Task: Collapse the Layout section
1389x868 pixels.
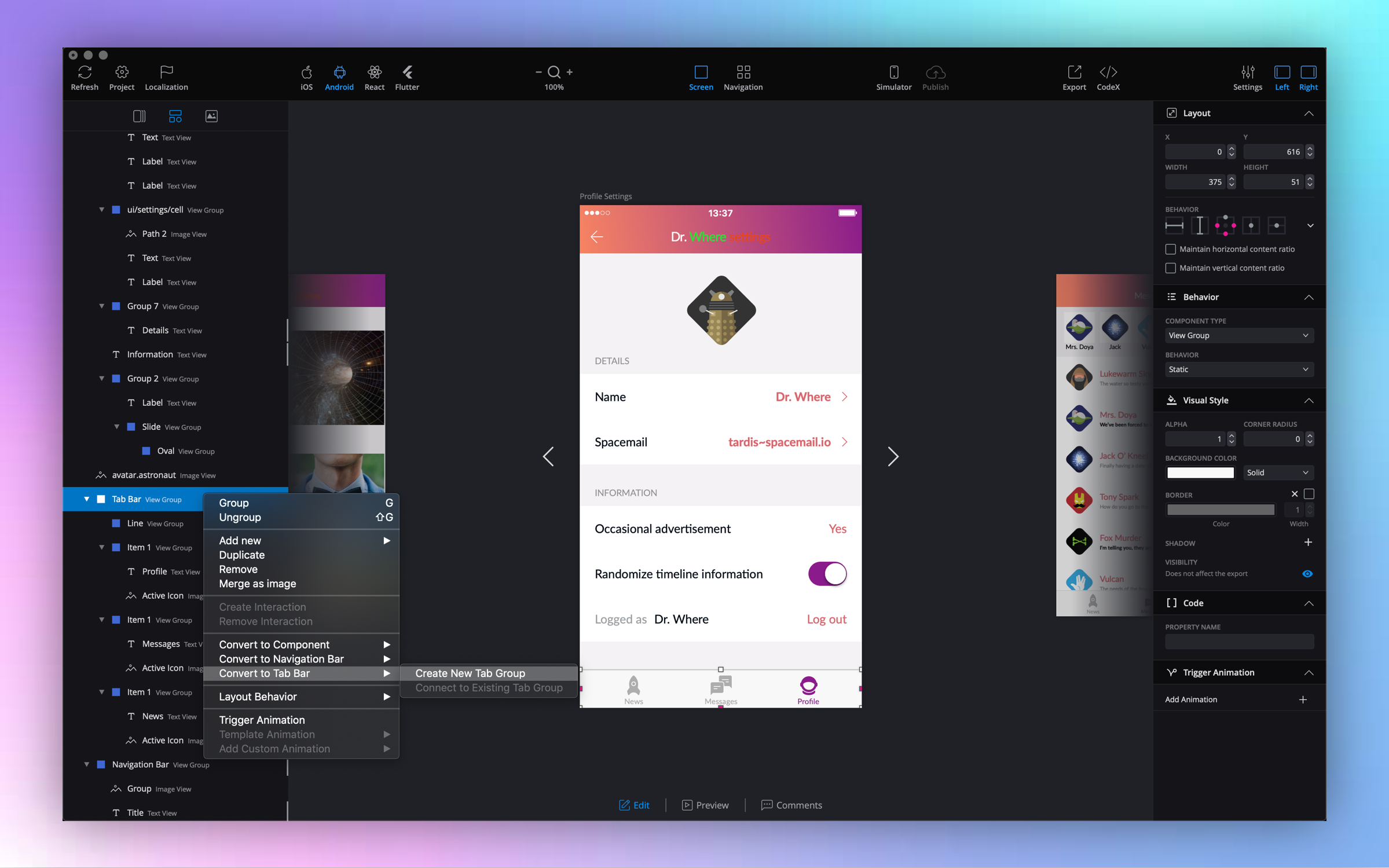Action: point(1309,113)
